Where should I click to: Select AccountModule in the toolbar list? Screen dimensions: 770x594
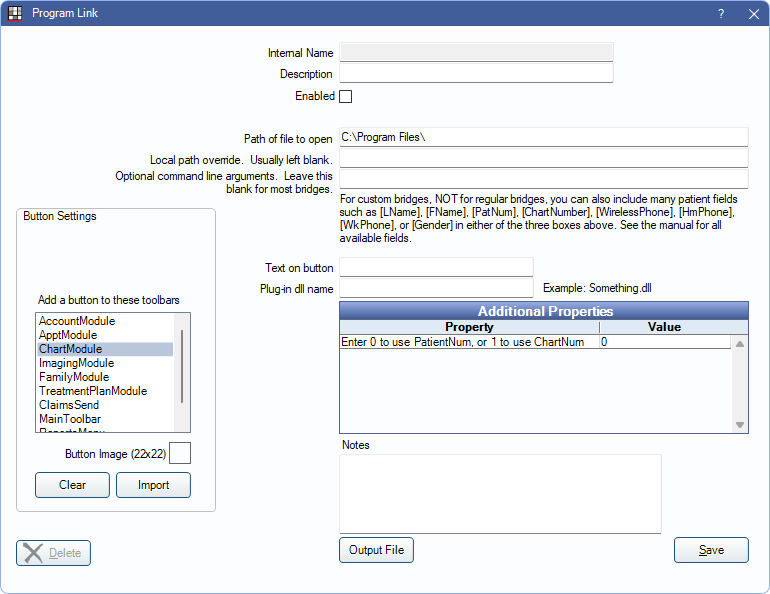77,321
